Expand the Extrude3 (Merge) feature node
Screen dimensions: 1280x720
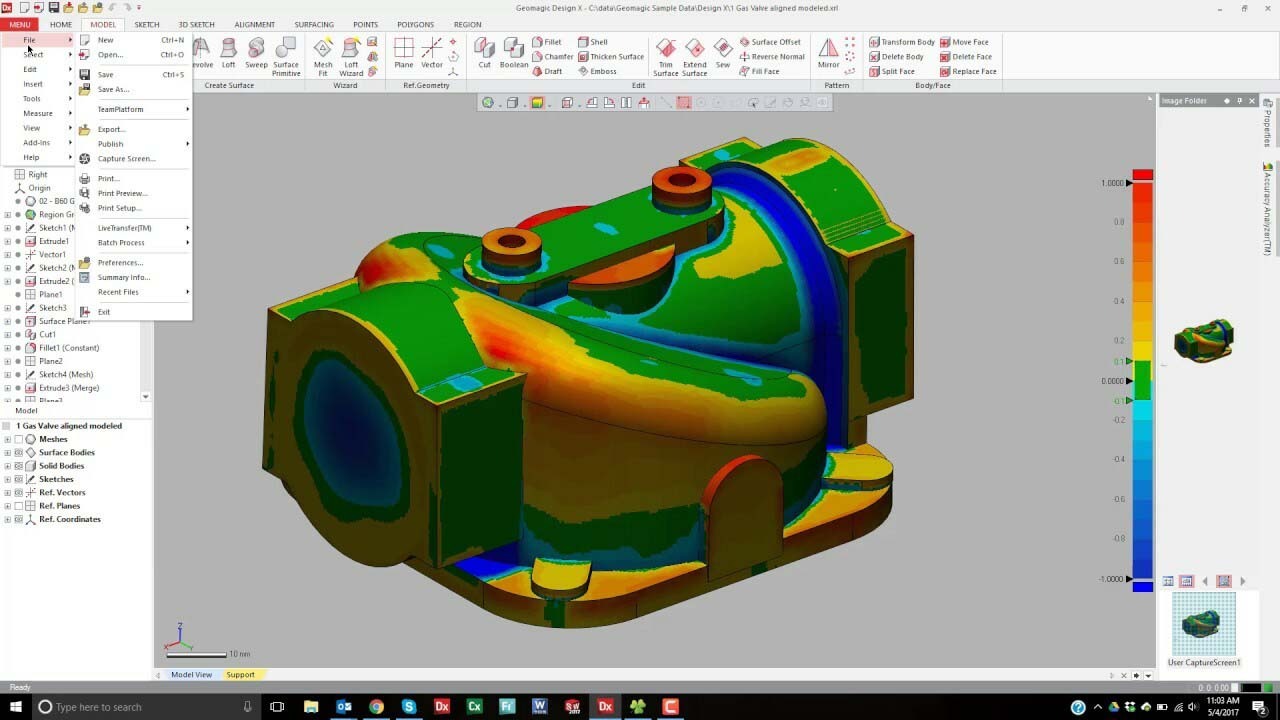7,388
